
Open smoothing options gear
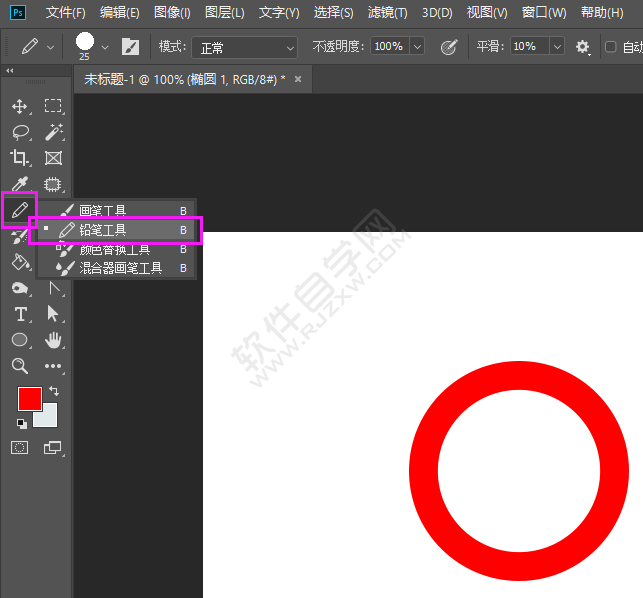click(582, 47)
